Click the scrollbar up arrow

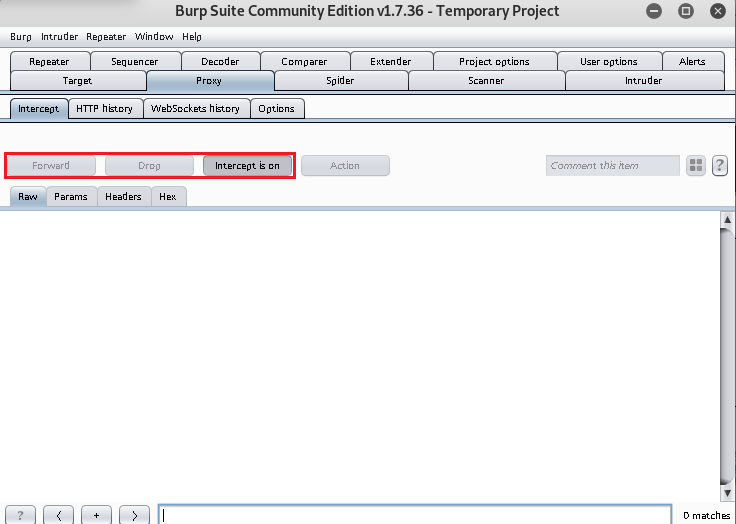tap(727, 219)
